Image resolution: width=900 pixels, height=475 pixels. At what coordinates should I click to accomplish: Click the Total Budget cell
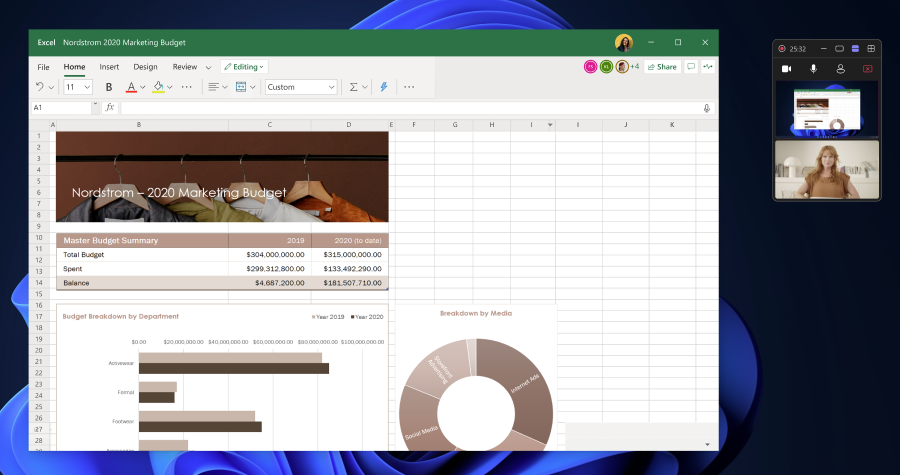pyautogui.click(x=142, y=255)
